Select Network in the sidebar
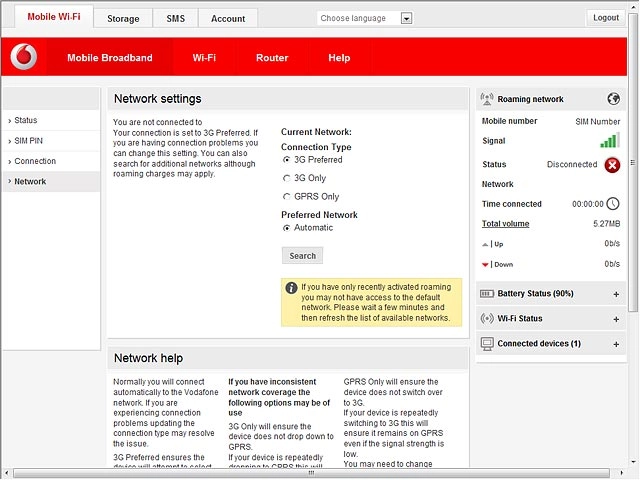 (x=51, y=182)
